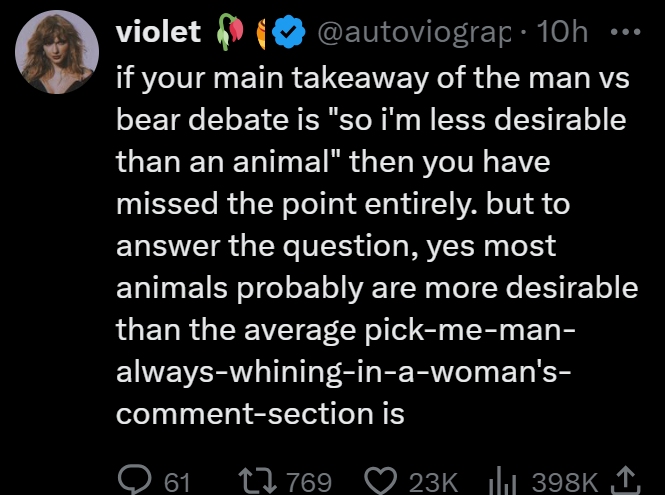
Task: Open the tweet via the 10h timestamp
Action: click(x=563, y=33)
